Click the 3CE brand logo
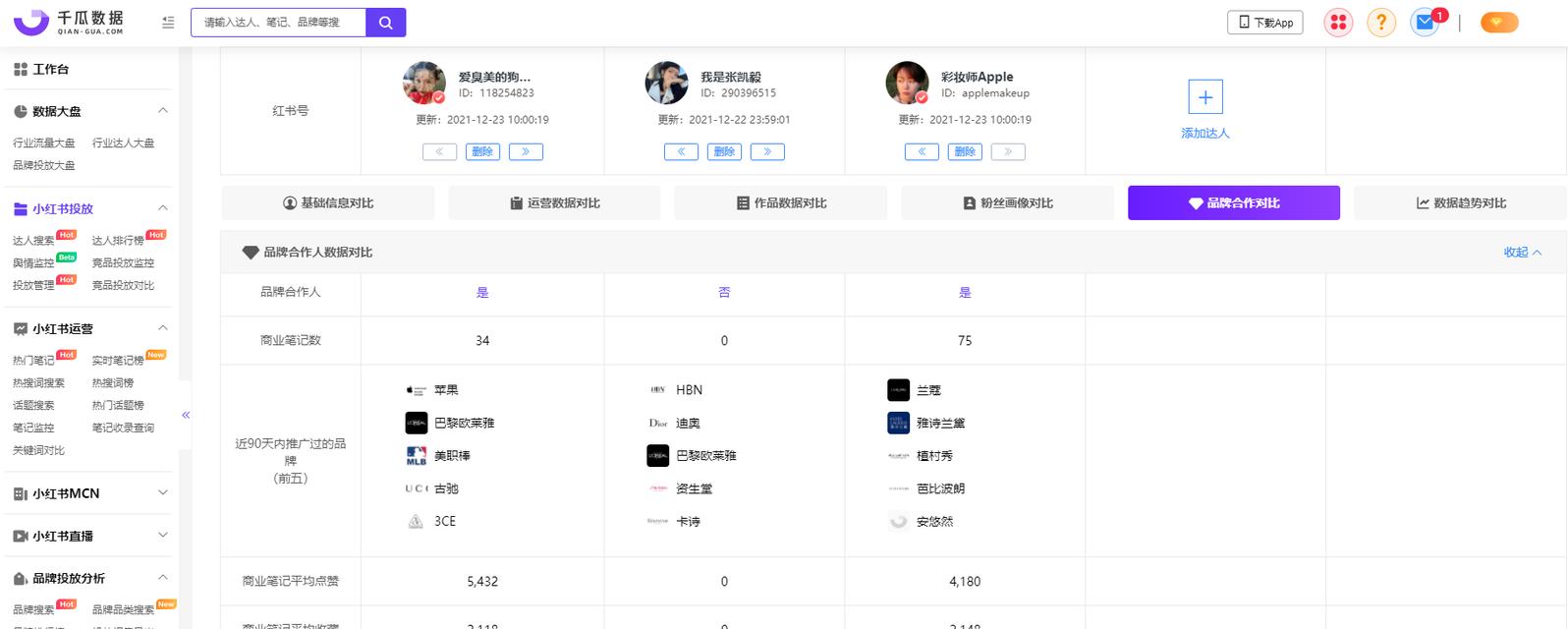 (416, 521)
